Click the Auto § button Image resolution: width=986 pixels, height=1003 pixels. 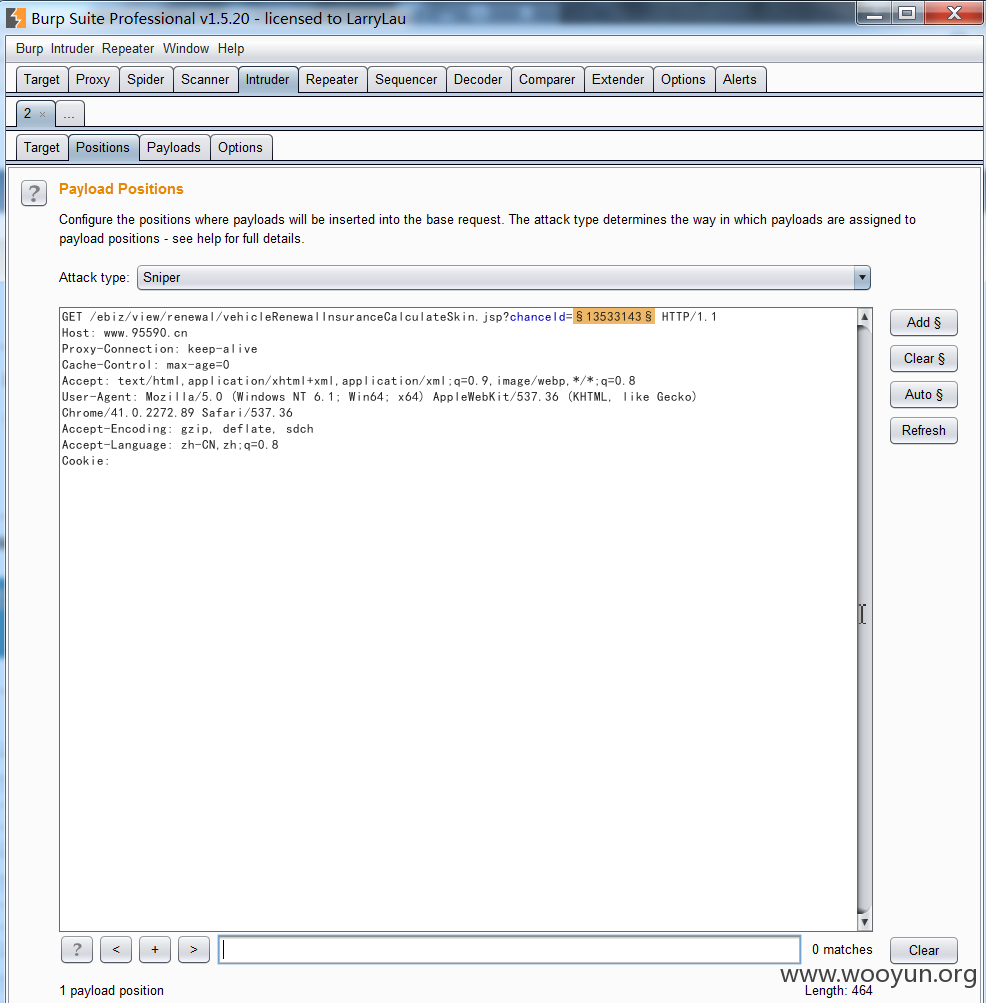(923, 394)
